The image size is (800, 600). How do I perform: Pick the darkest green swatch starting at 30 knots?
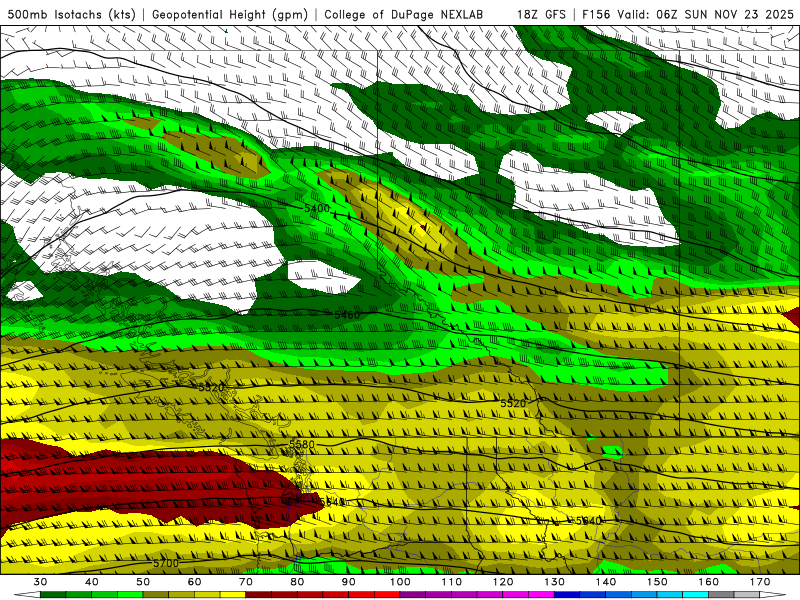click(53, 595)
